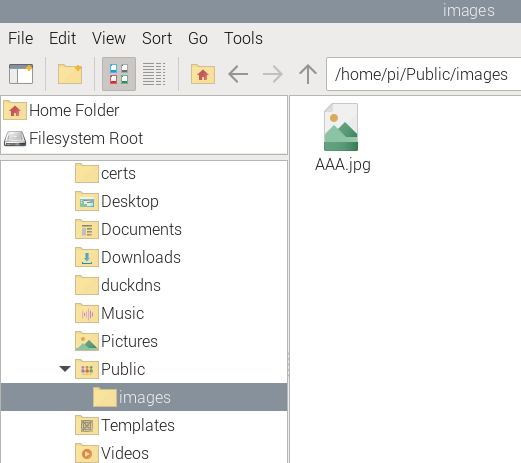
Task: Switch to icon view mode
Action: tap(119, 74)
